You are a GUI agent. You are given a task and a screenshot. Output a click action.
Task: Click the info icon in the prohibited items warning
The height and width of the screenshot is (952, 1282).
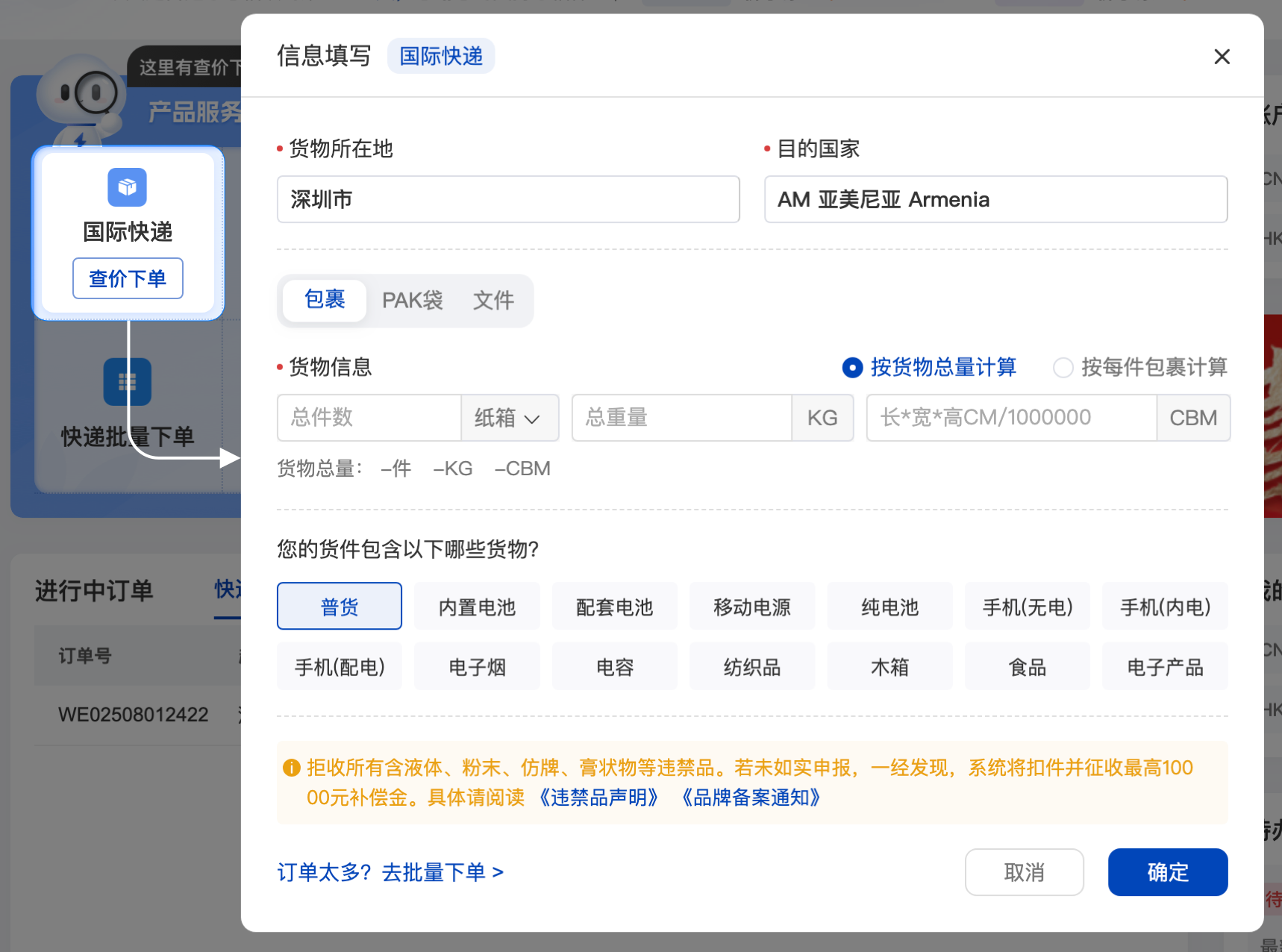point(290,767)
